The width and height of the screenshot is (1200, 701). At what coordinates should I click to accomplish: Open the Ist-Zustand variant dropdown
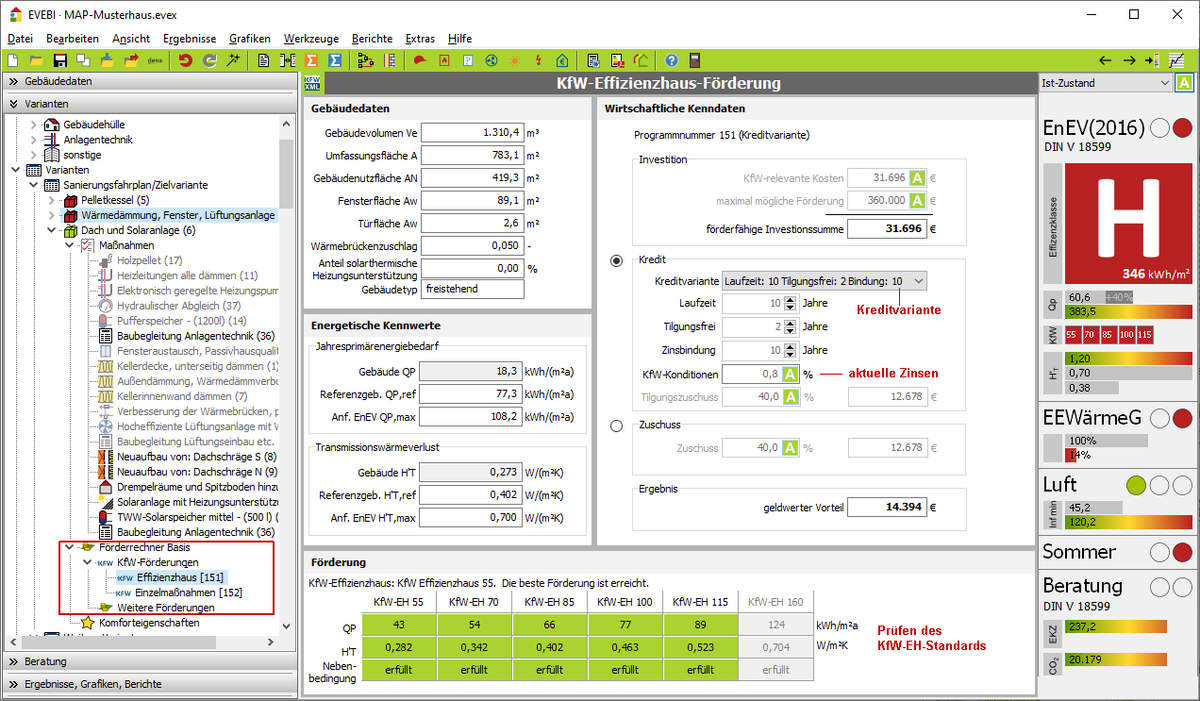(1106, 83)
